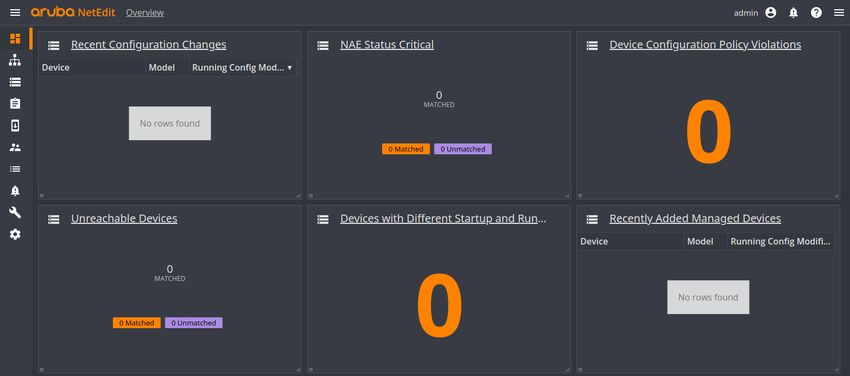Open the topology view icon in sidebar
850x376 pixels.
pos(15,60)
